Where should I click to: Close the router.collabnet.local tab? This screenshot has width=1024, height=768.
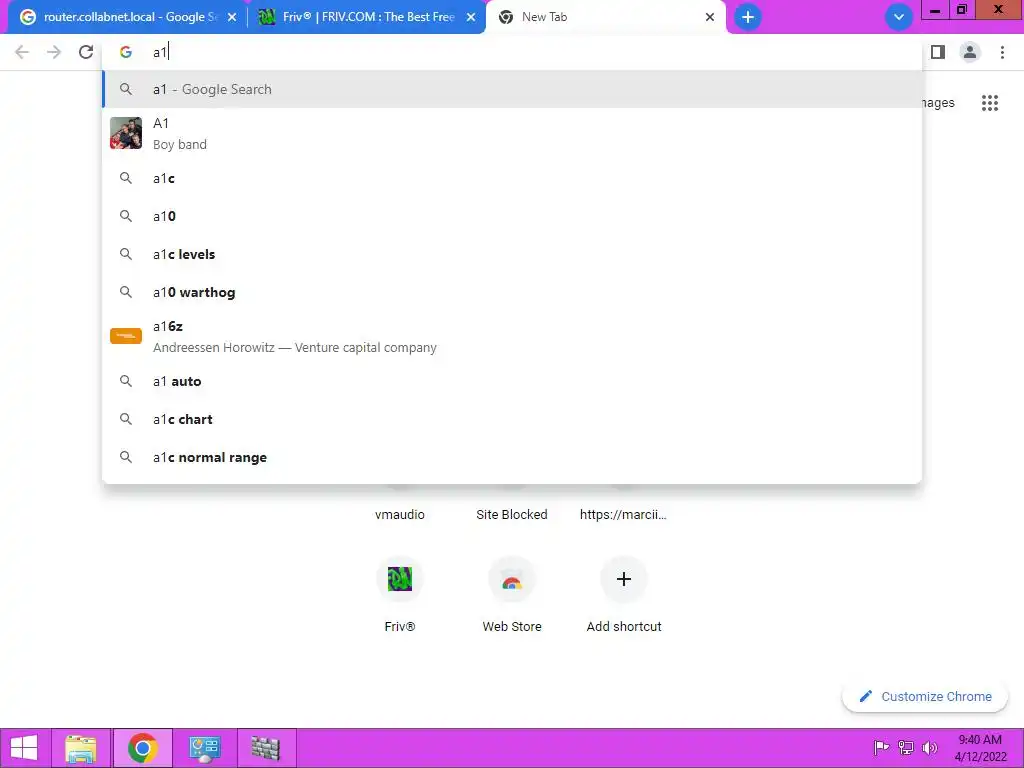(232, 18)
